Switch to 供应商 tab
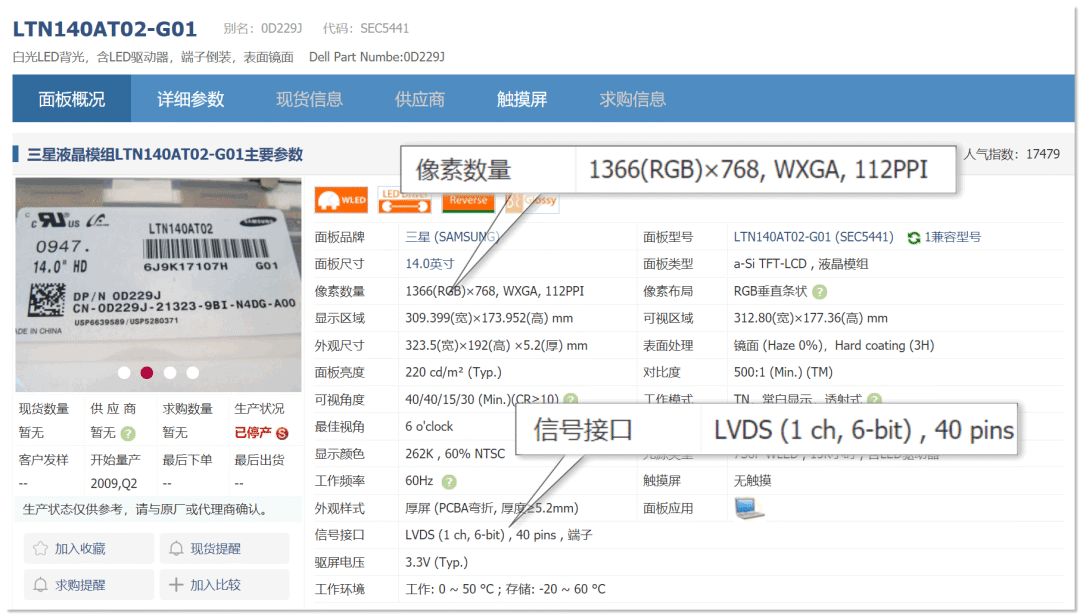1080x615 pixels. click(x=419, y=99)
